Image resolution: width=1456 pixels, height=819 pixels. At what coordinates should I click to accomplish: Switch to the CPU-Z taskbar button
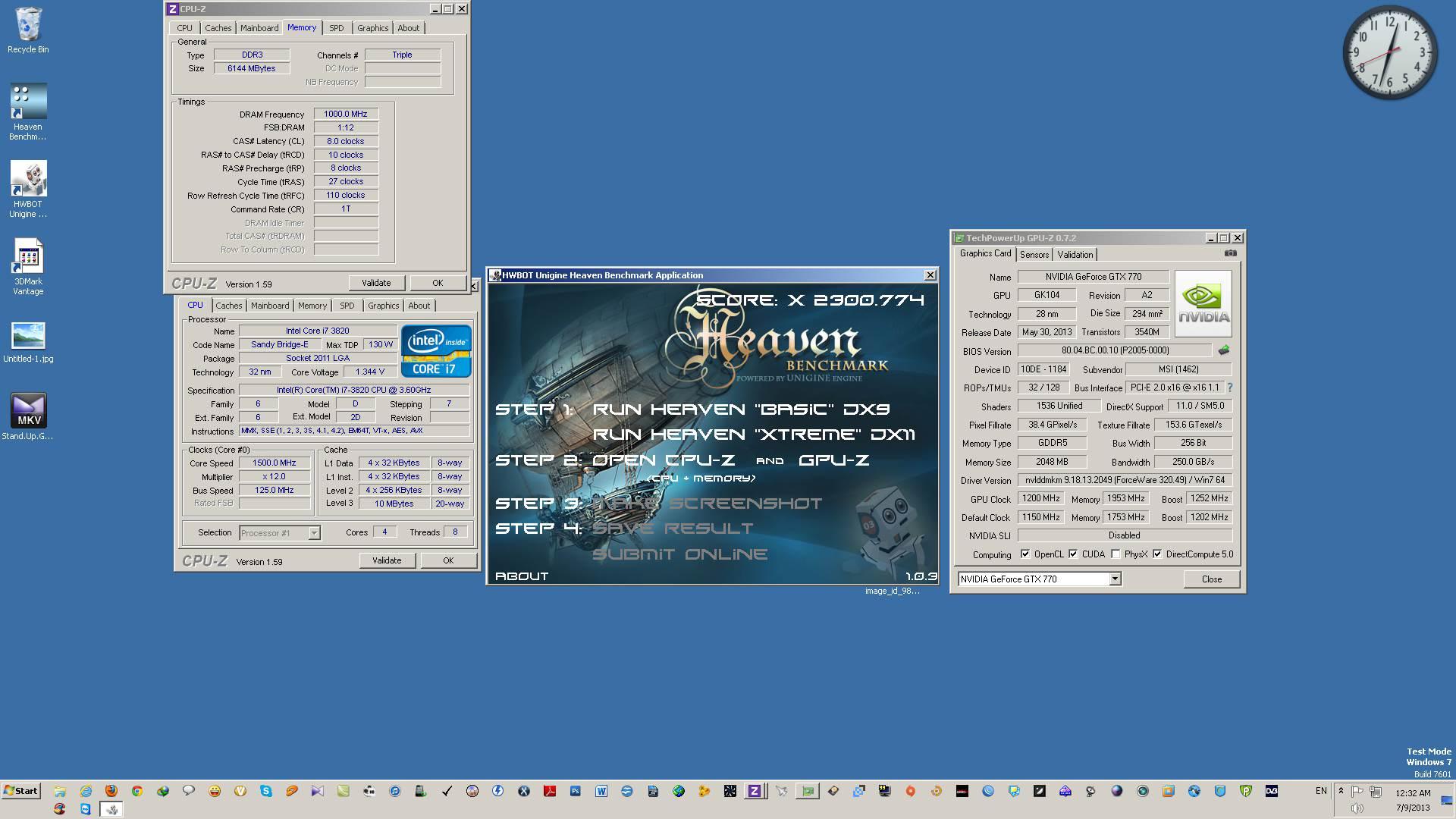[x=755, y=791]
